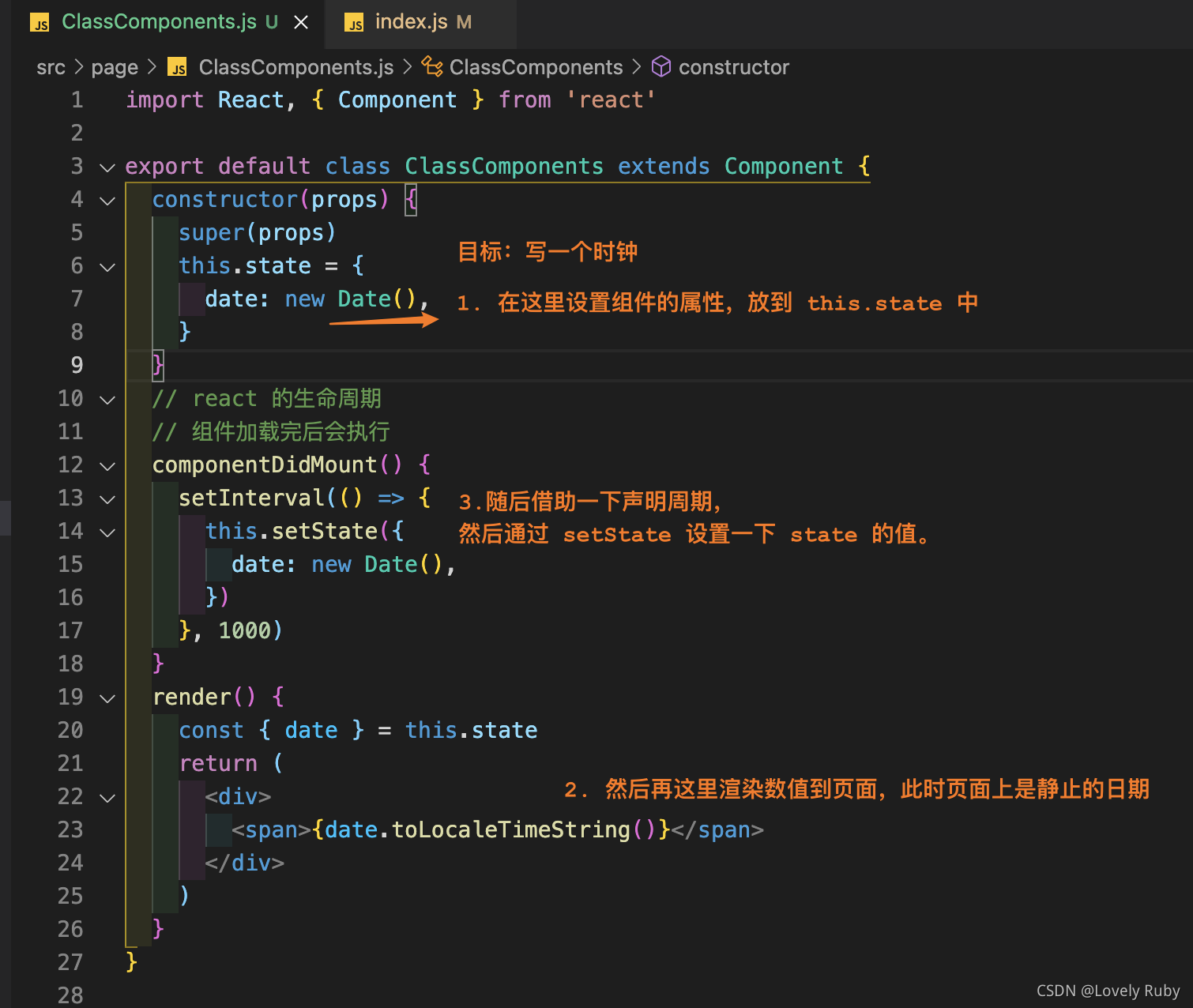1193x1008 pixels.
Task: Click '1000' interval value on line 17
Action: click(244, 631)
